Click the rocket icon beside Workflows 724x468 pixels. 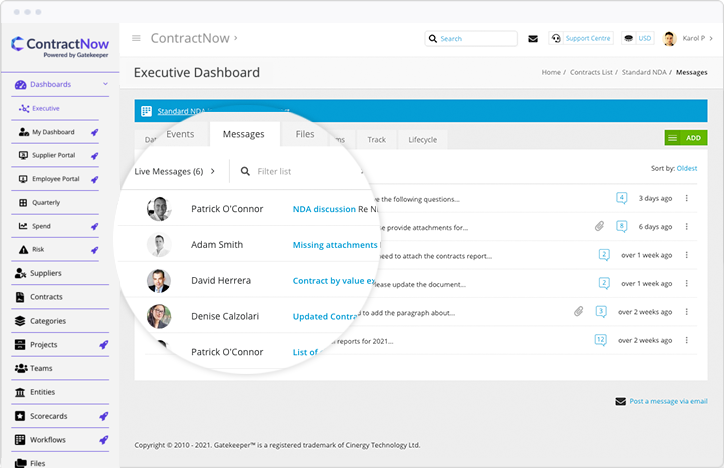tap(103, 440)
